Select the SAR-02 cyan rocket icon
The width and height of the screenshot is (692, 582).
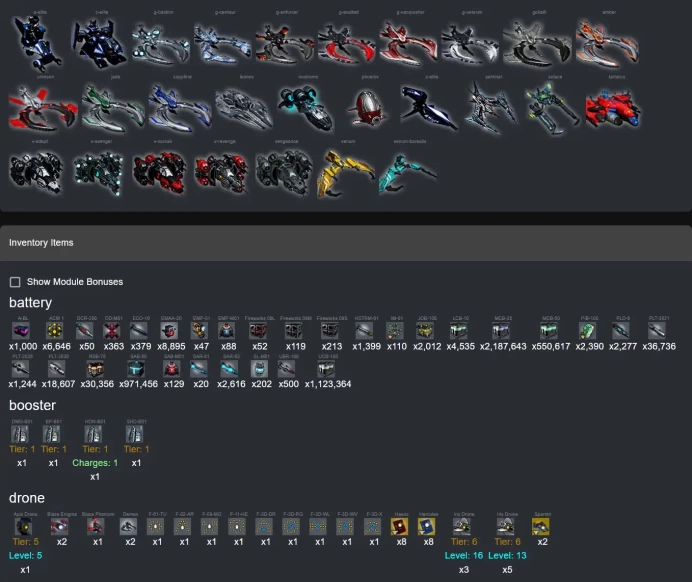[x=229, y=368]
